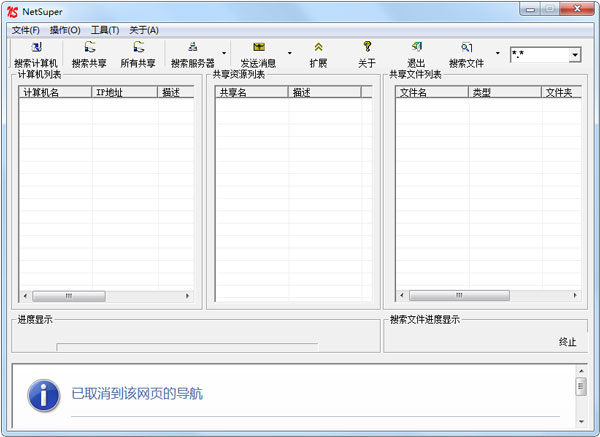Open dropdown arrow next to 搜索服务器
This screenshot has height=437, width=600.
click(224, 53)
